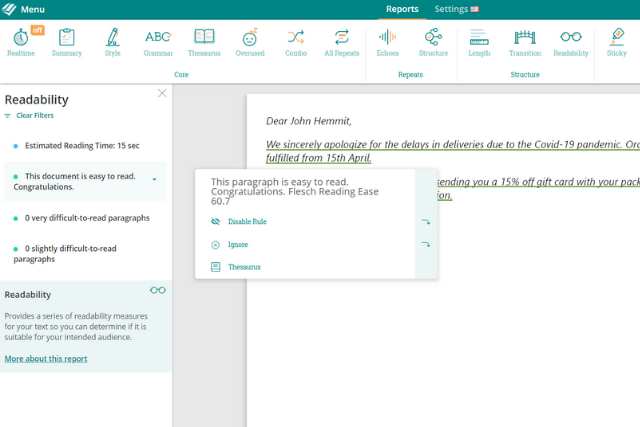
Task: Click 'Dear John Hemmit,' text in document
Action: click(x=309, y=121)
